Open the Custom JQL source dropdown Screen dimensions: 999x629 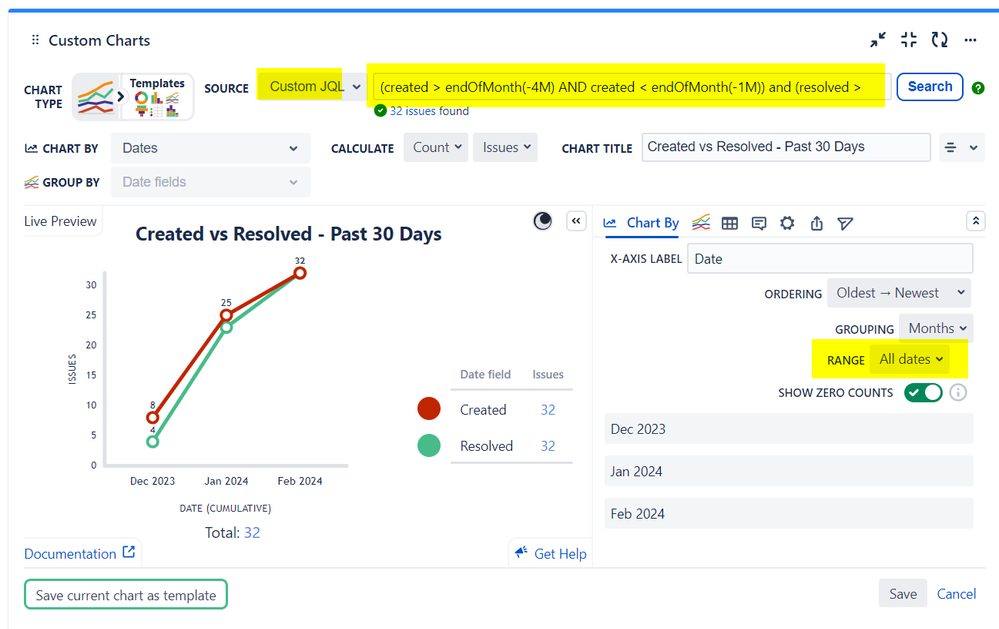(x=314, y=86)
